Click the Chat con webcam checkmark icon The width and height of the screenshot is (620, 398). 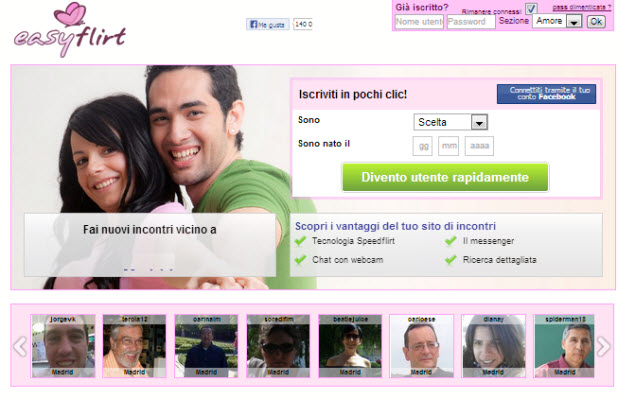click(x=301, y=260)
